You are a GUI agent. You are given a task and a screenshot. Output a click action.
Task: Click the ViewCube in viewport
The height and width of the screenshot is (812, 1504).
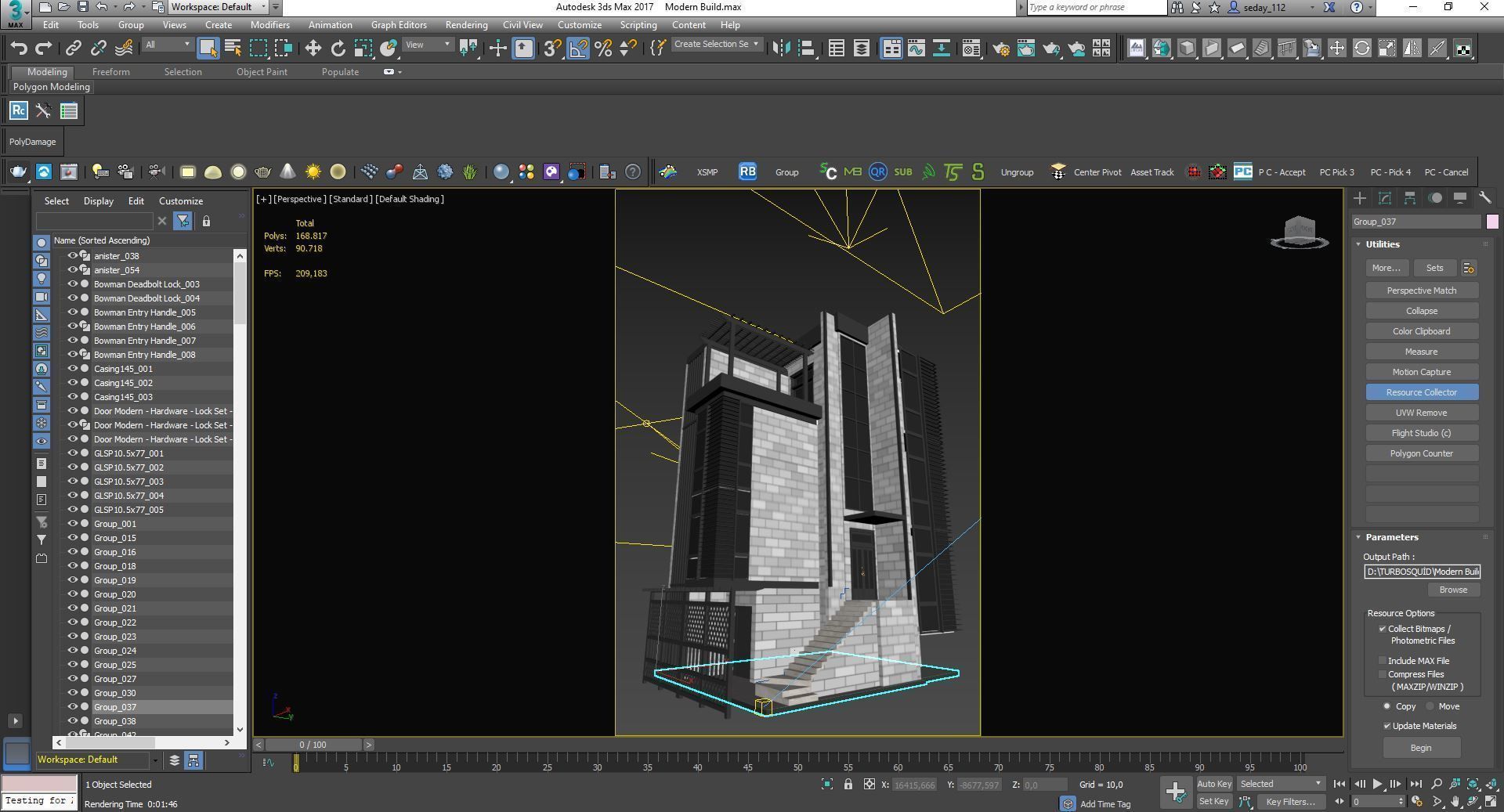click(x=1299, y=233)
